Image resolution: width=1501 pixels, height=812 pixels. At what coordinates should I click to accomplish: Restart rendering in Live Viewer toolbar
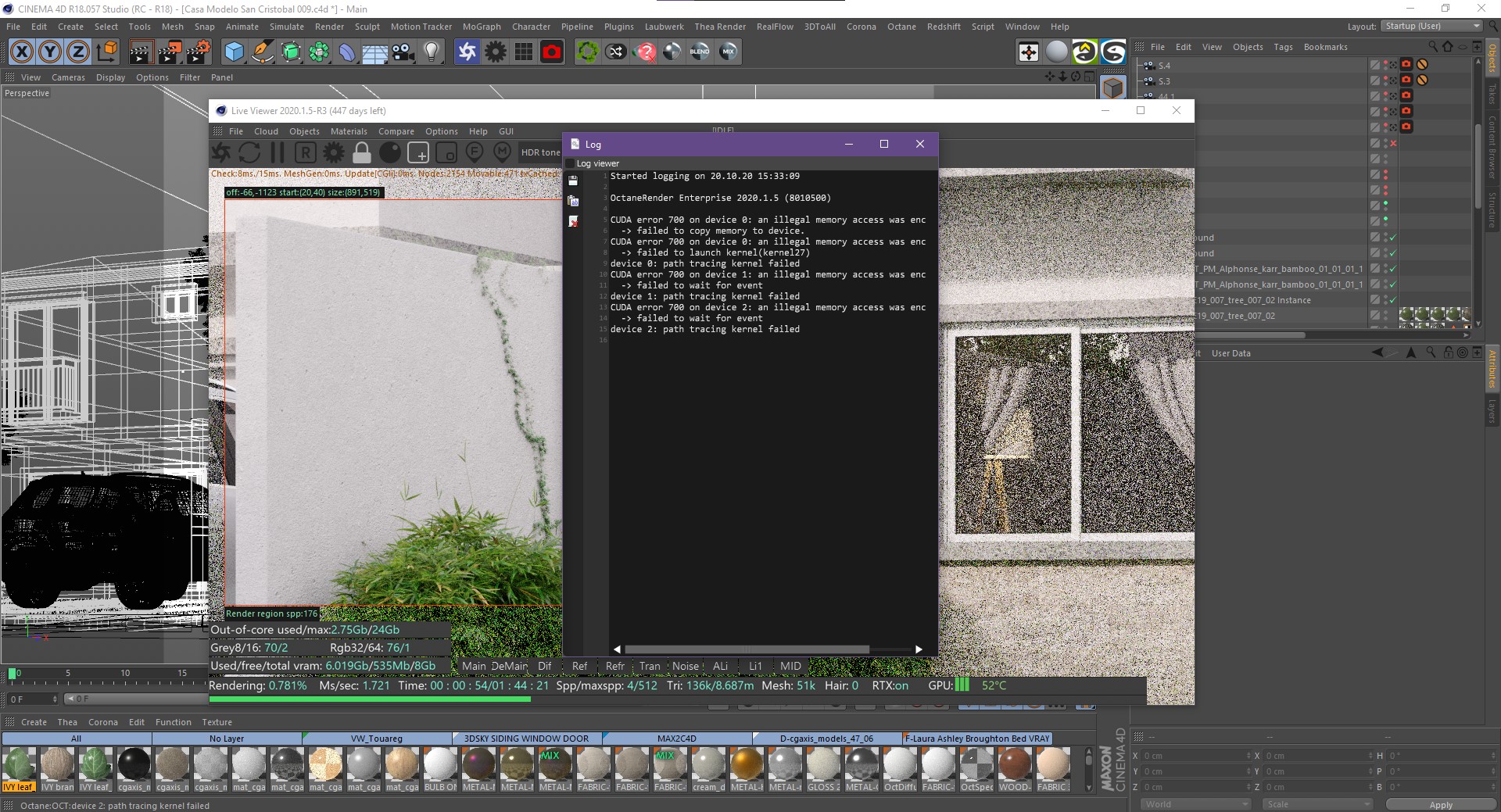(249, 152)
